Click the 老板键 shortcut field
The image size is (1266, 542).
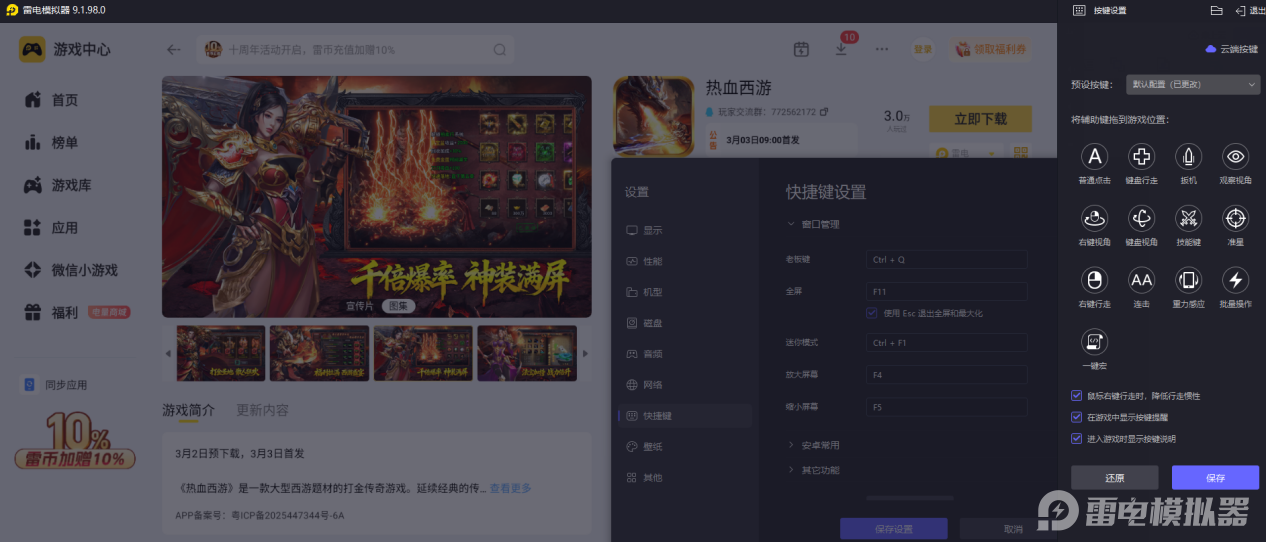click(x=947, y=259)
